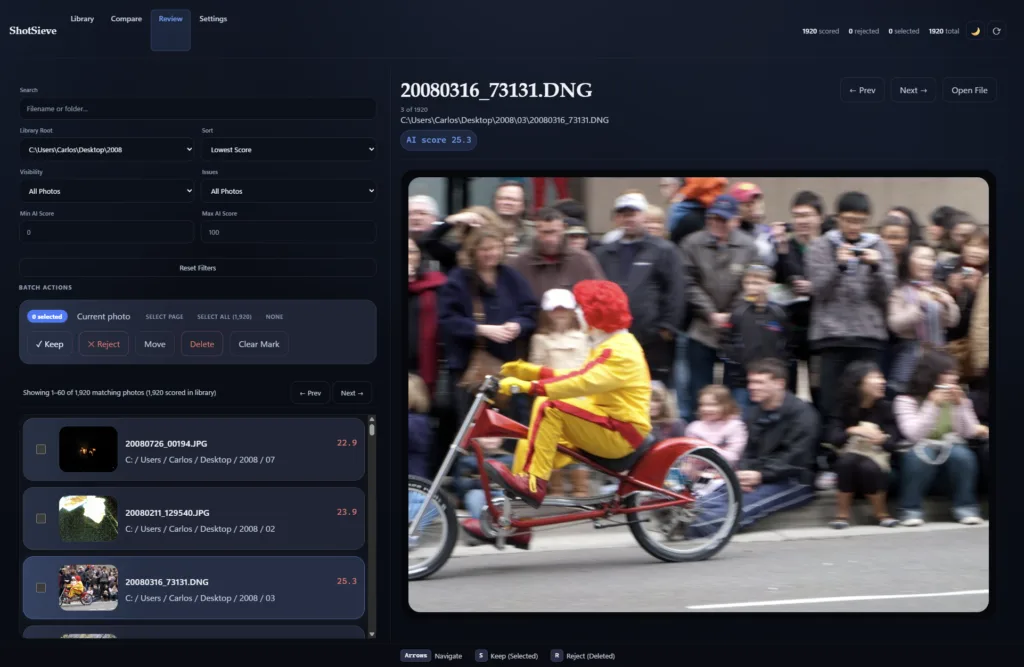1024x667 pixels.
Task: Switch to the Compare tab
Action: click(126, 18)
